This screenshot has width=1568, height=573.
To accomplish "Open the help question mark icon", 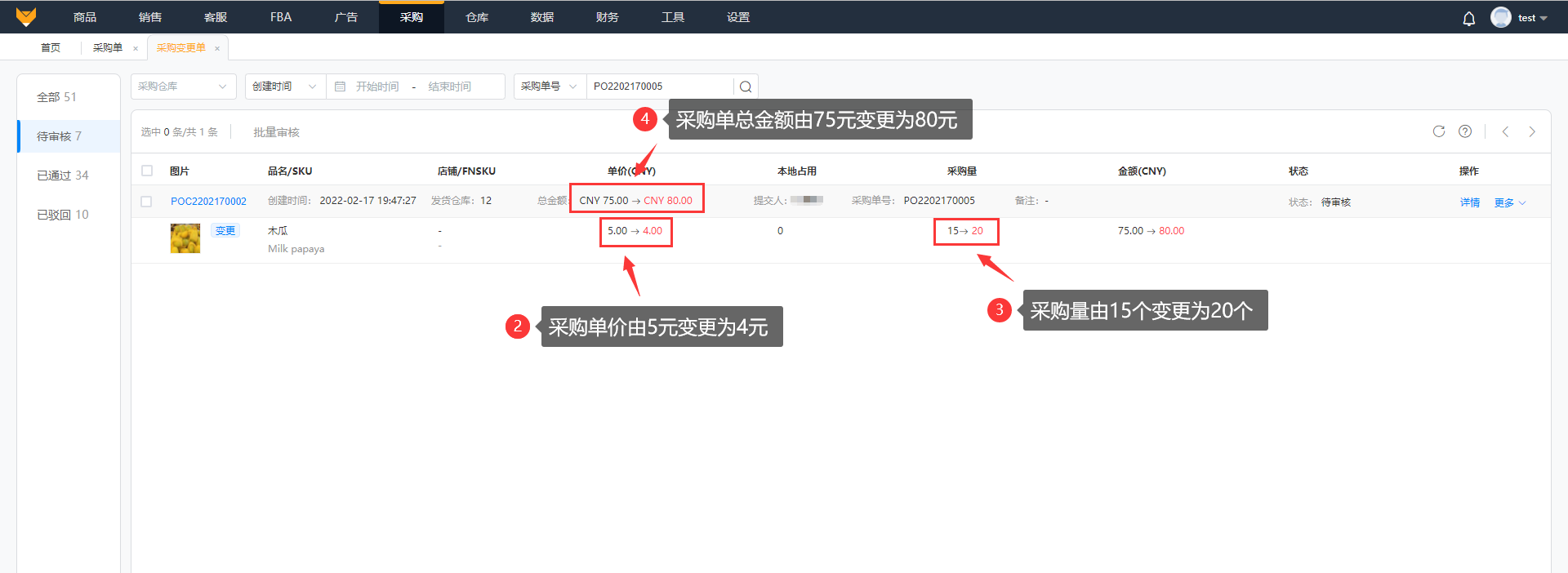I will (x=1465, y=131).
